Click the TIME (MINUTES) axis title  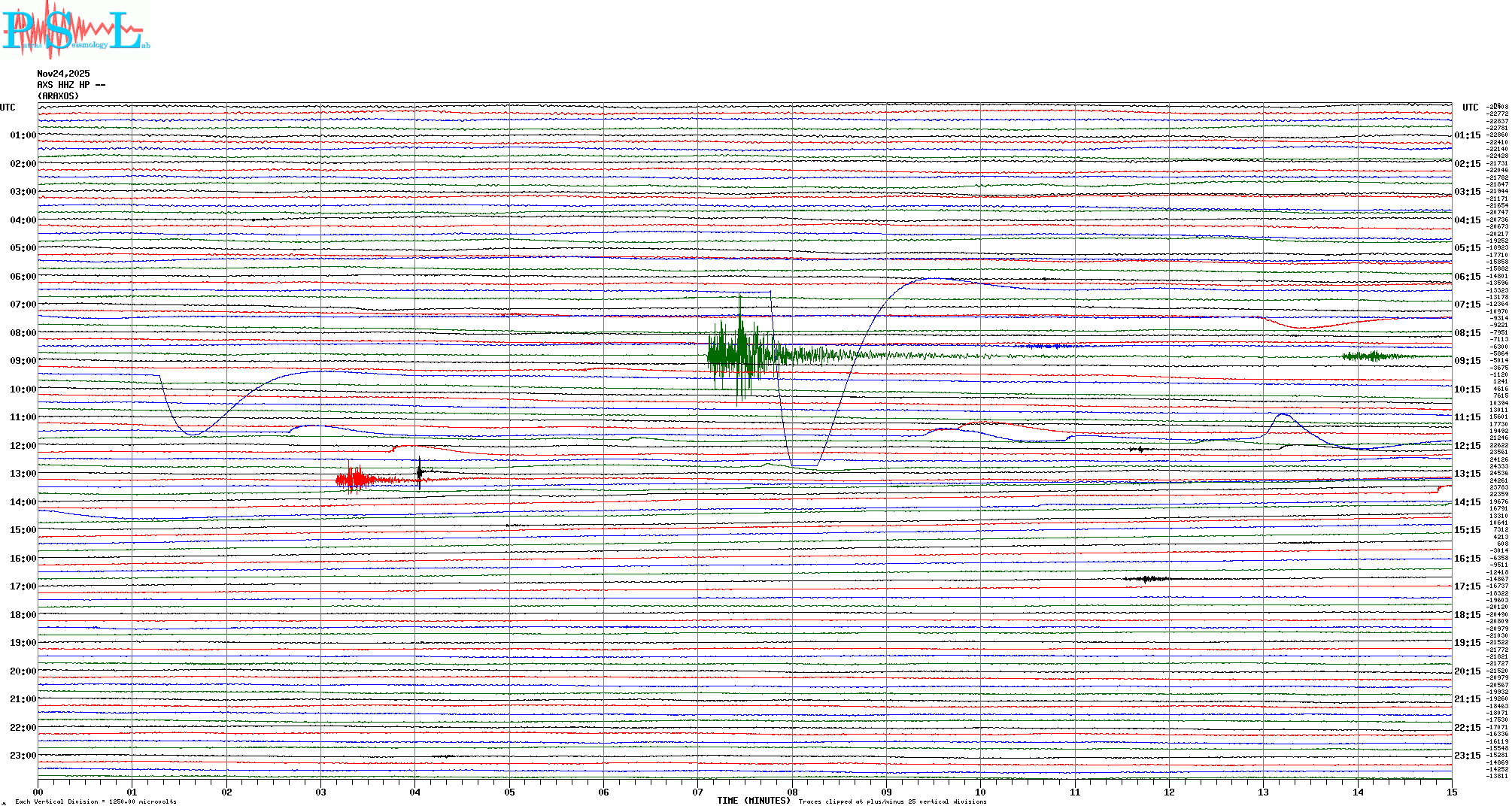(x=753, y=801)
